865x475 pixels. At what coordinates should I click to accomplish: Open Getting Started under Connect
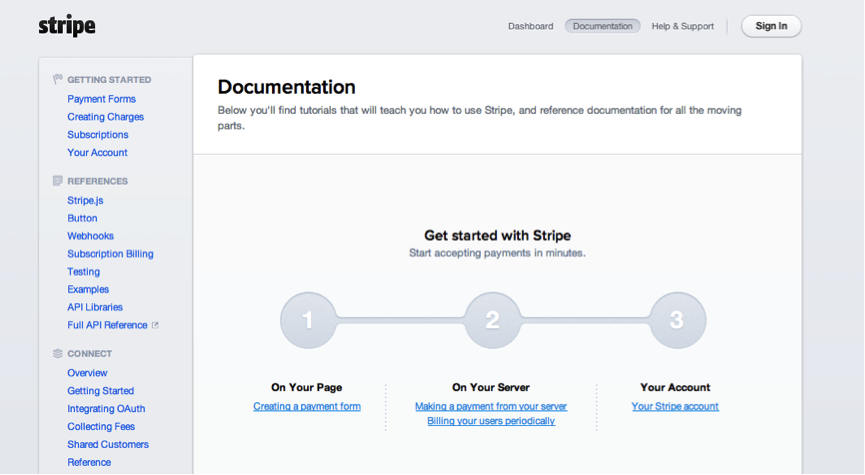pyautogui.click(x=100, y=391)
